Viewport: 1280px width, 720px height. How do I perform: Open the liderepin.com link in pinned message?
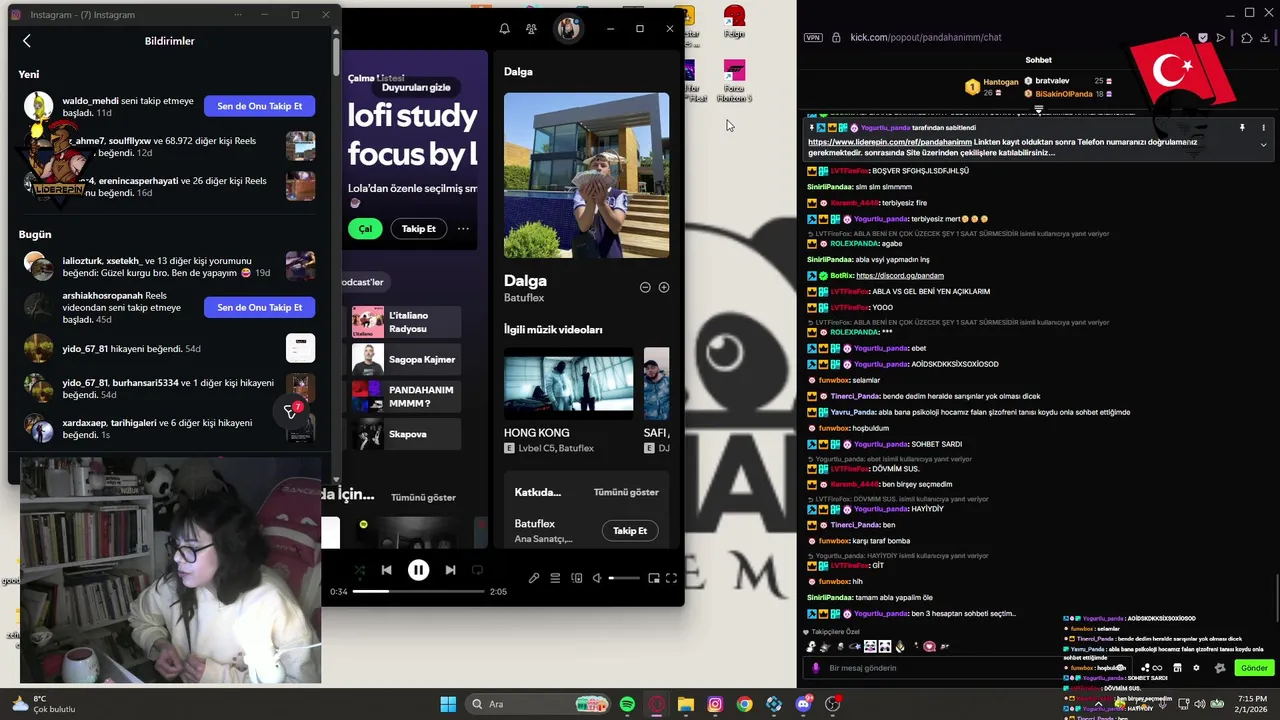pyautogui.click(x=890, y=142)
